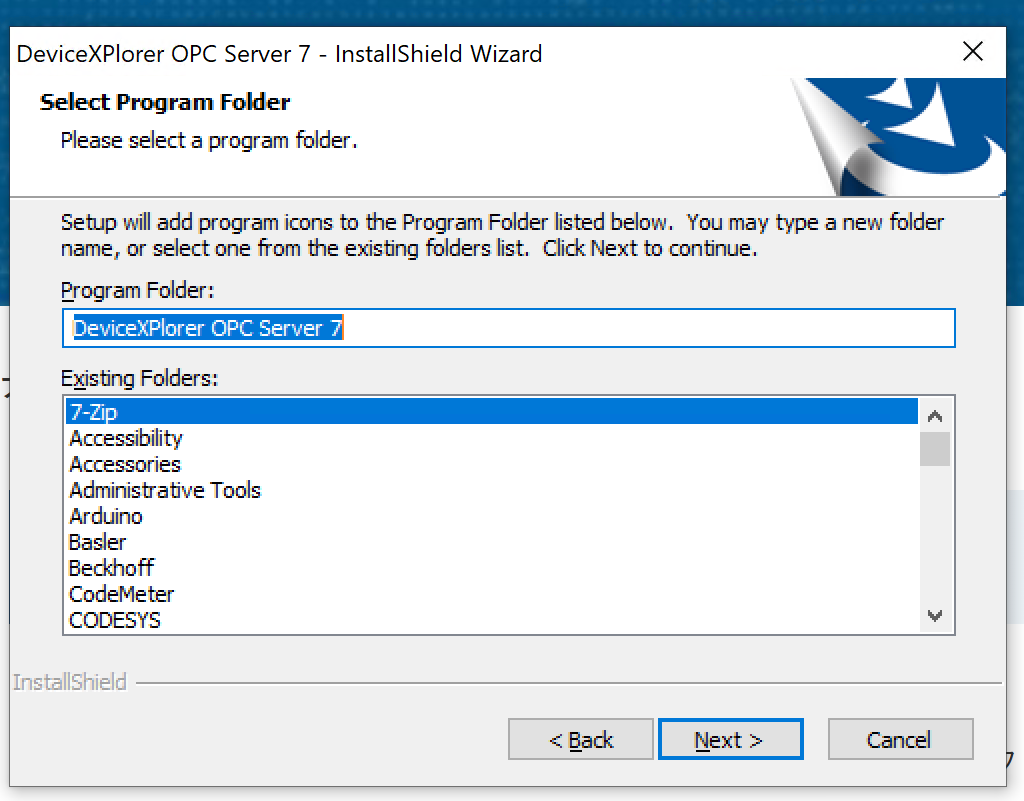The height and width of the screenshot is (801, 1024).
Task: Select Administrative Tools folder
Action: coord(165,490)
